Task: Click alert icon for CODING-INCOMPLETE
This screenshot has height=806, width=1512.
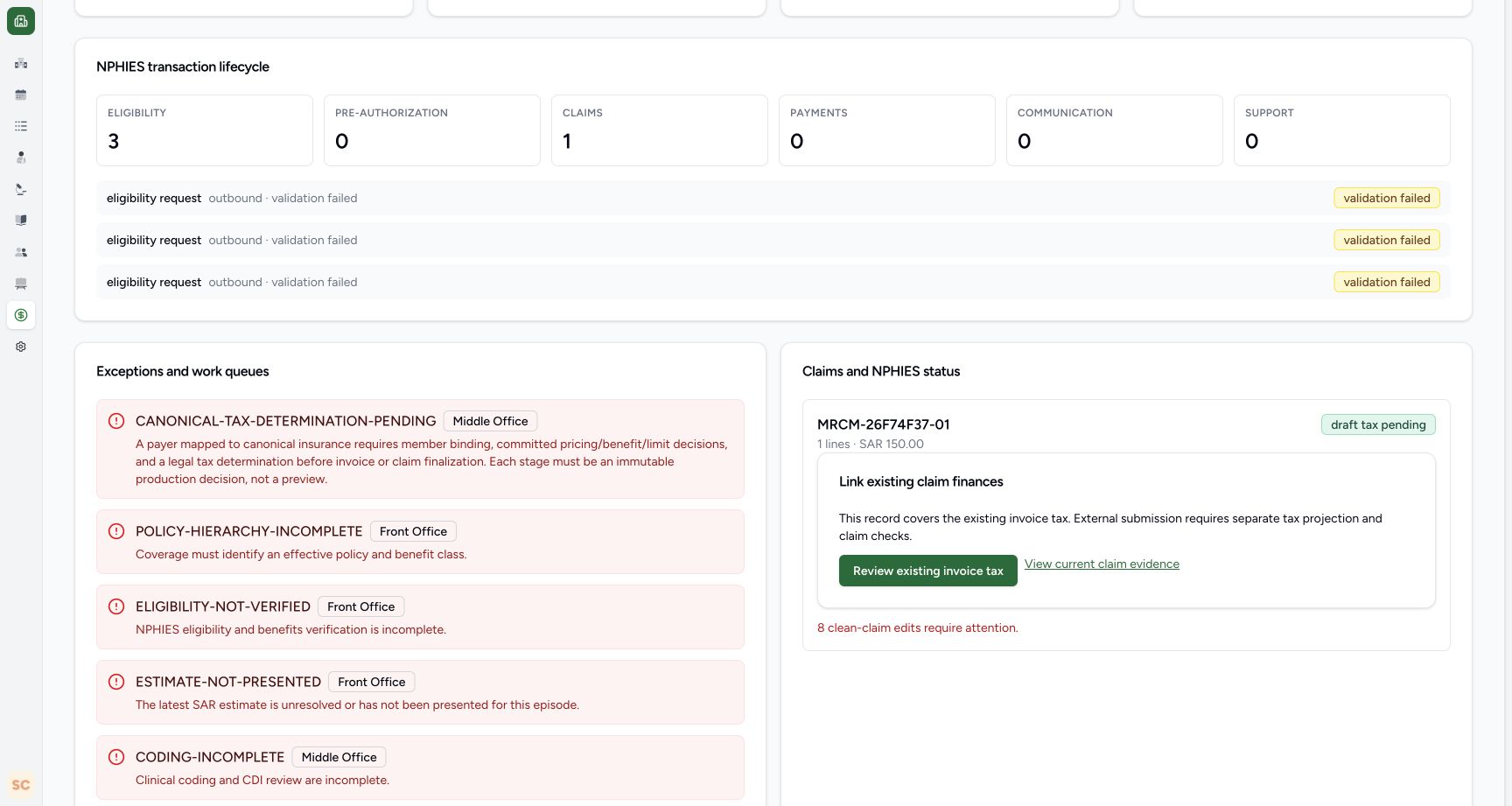Action: point(116,757)
